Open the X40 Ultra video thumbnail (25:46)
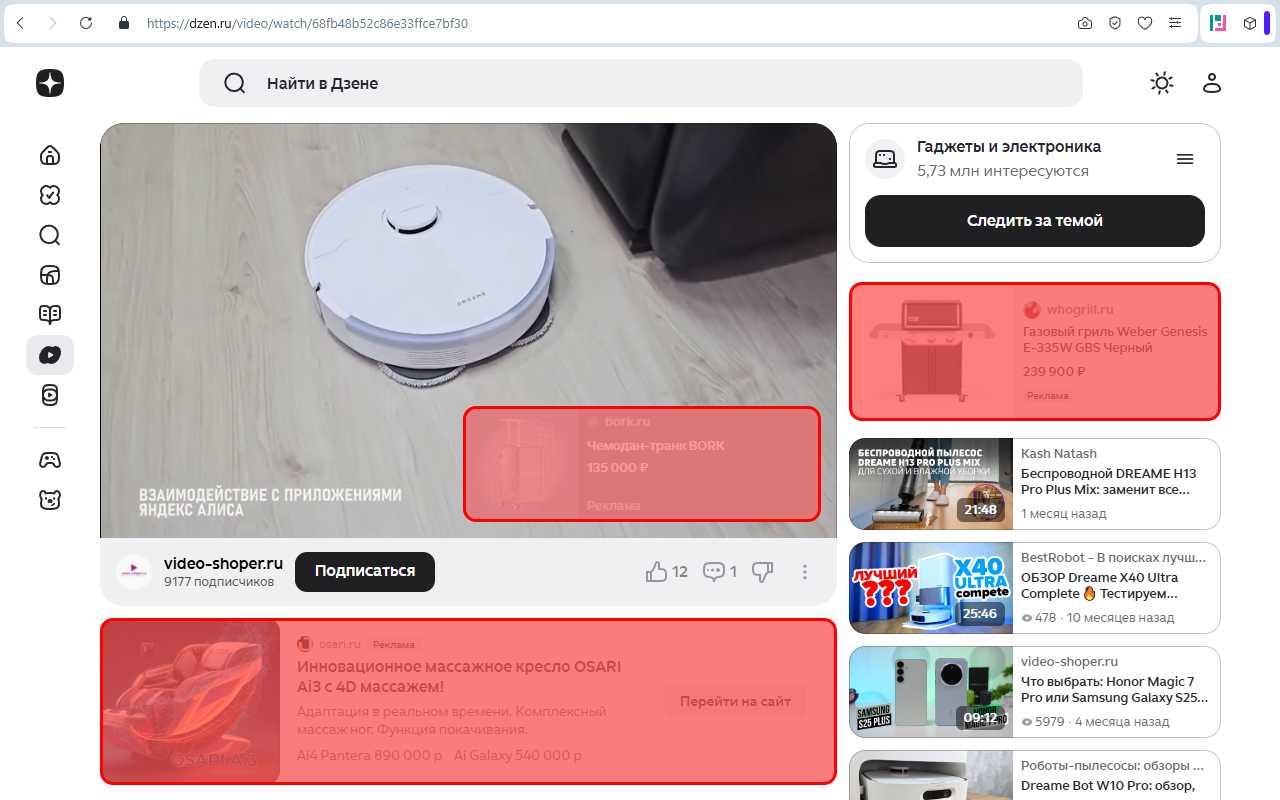Image resolution: width=1280 pixels, height=800 pixels. click(930, 588)
